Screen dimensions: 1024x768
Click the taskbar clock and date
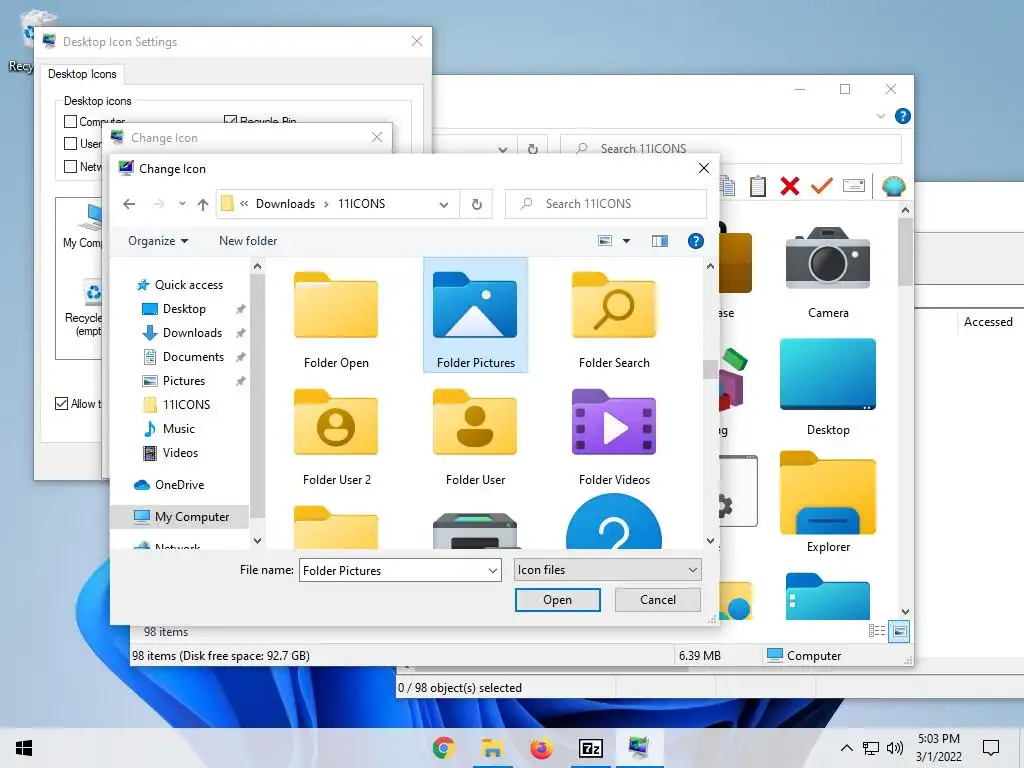point(938,748)
